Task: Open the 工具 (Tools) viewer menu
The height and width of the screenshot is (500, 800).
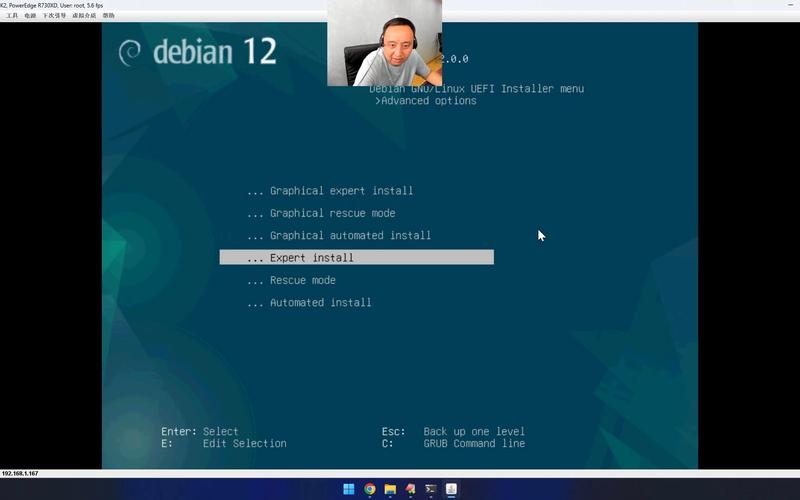Action: [12, 15]
